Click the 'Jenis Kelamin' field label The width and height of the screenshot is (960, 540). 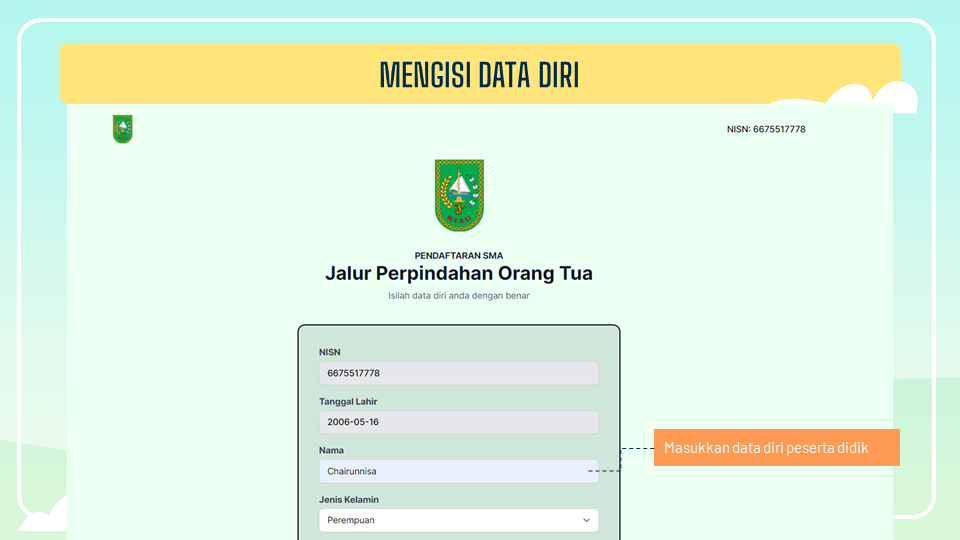point(348,499)
